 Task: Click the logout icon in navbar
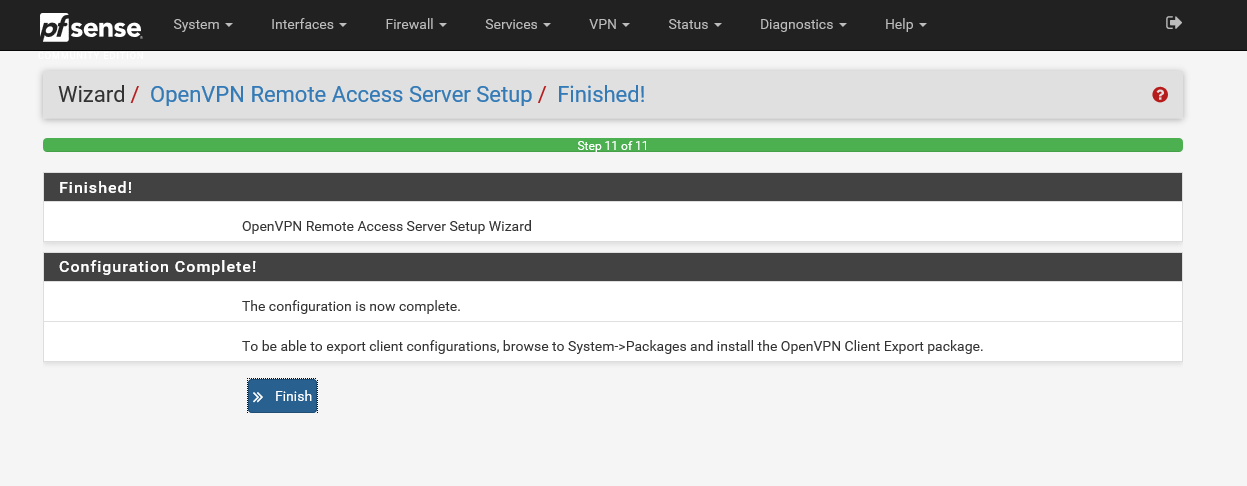(x=1174, y=23)
